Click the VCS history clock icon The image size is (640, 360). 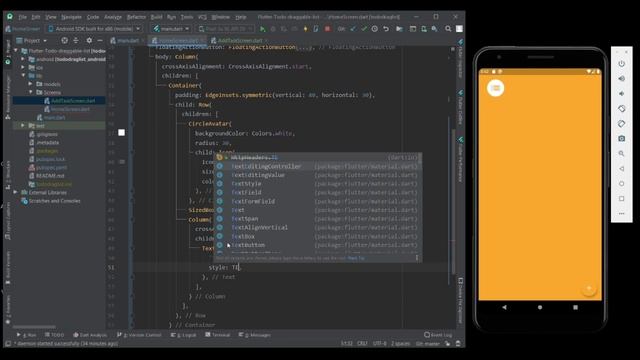point(374,29)
